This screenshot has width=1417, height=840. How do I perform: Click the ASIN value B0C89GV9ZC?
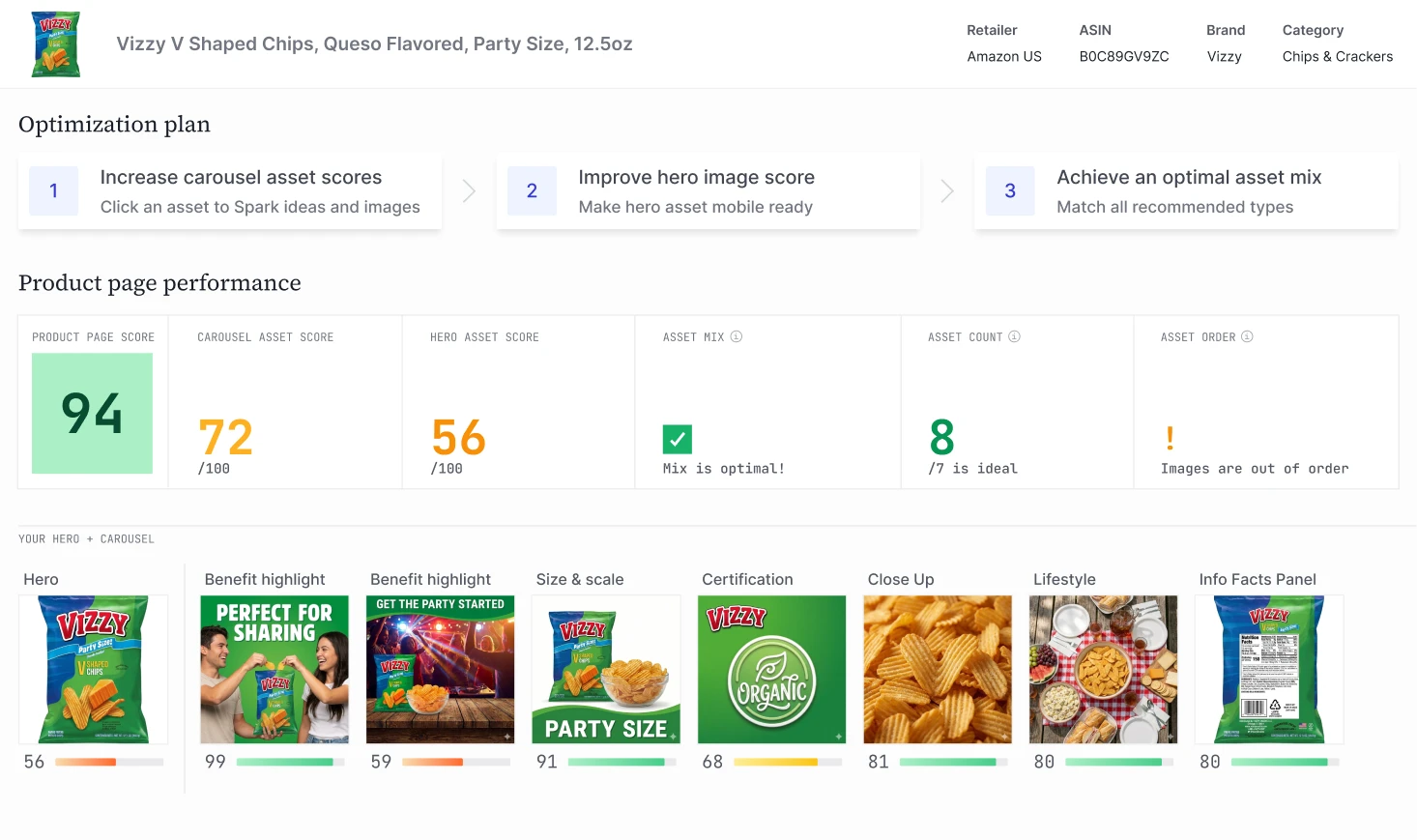[1124, 56]
